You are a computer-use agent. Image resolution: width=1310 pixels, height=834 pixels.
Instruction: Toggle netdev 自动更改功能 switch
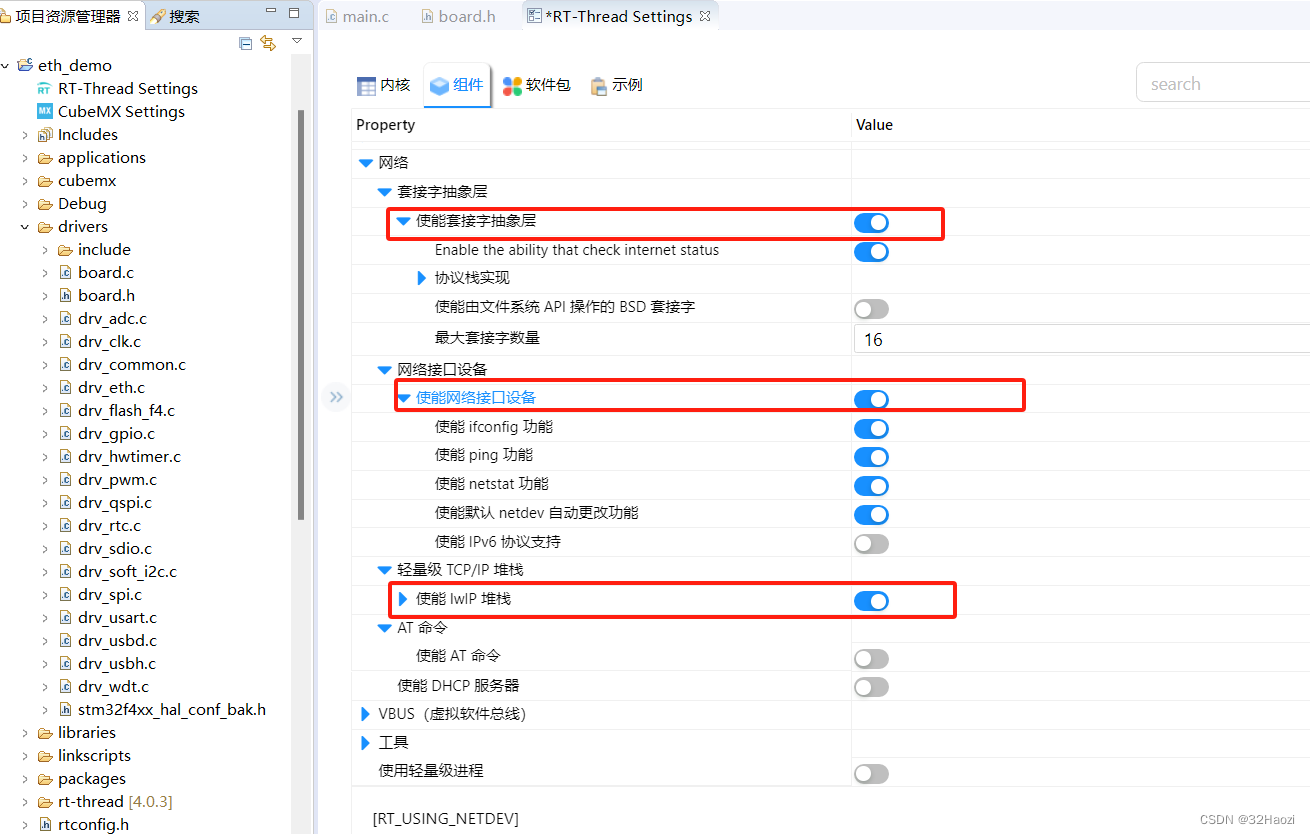click(871, 515)
